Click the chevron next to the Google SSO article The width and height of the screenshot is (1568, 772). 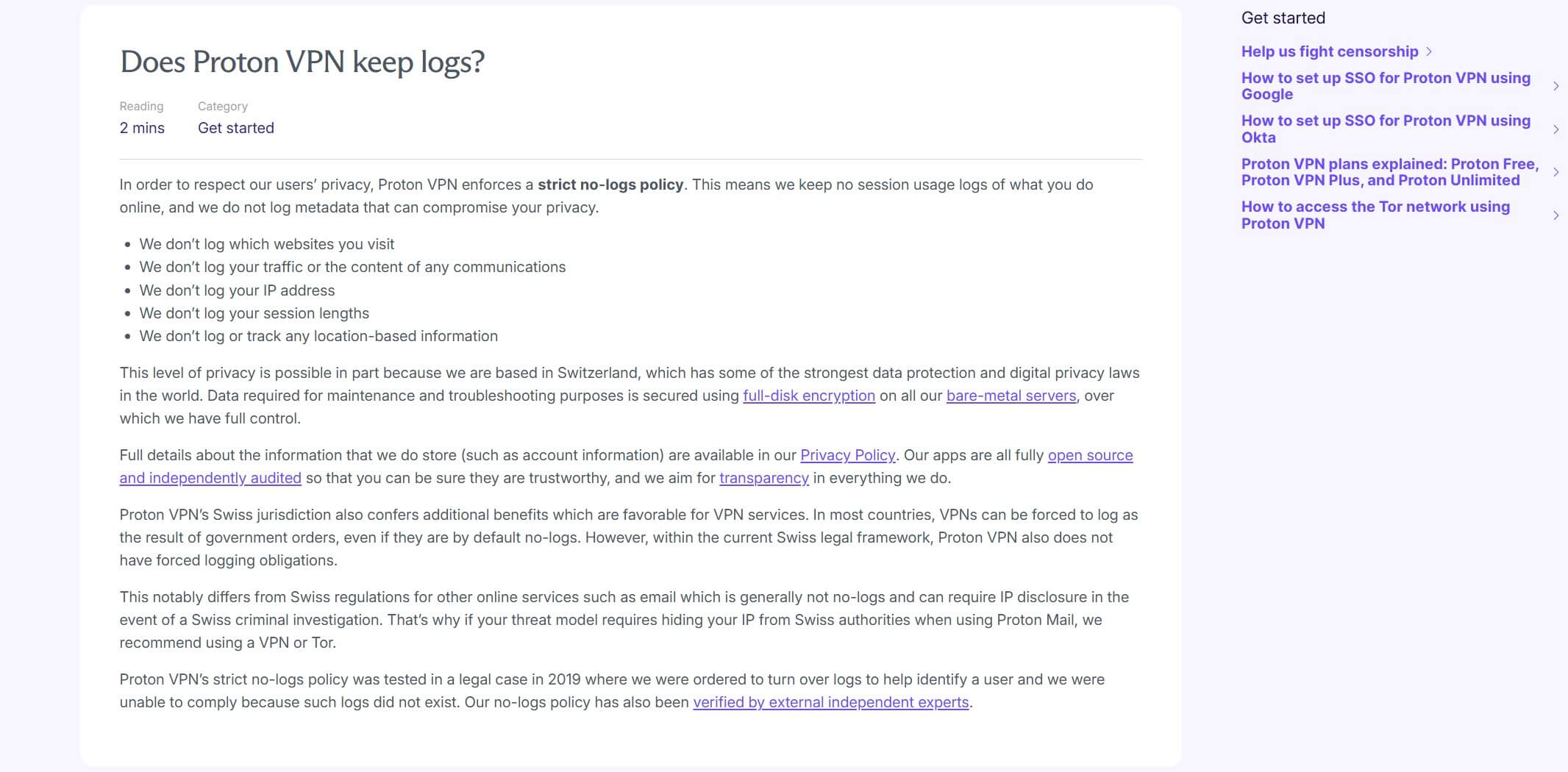pyautogui.click(x=1557, y=86)
